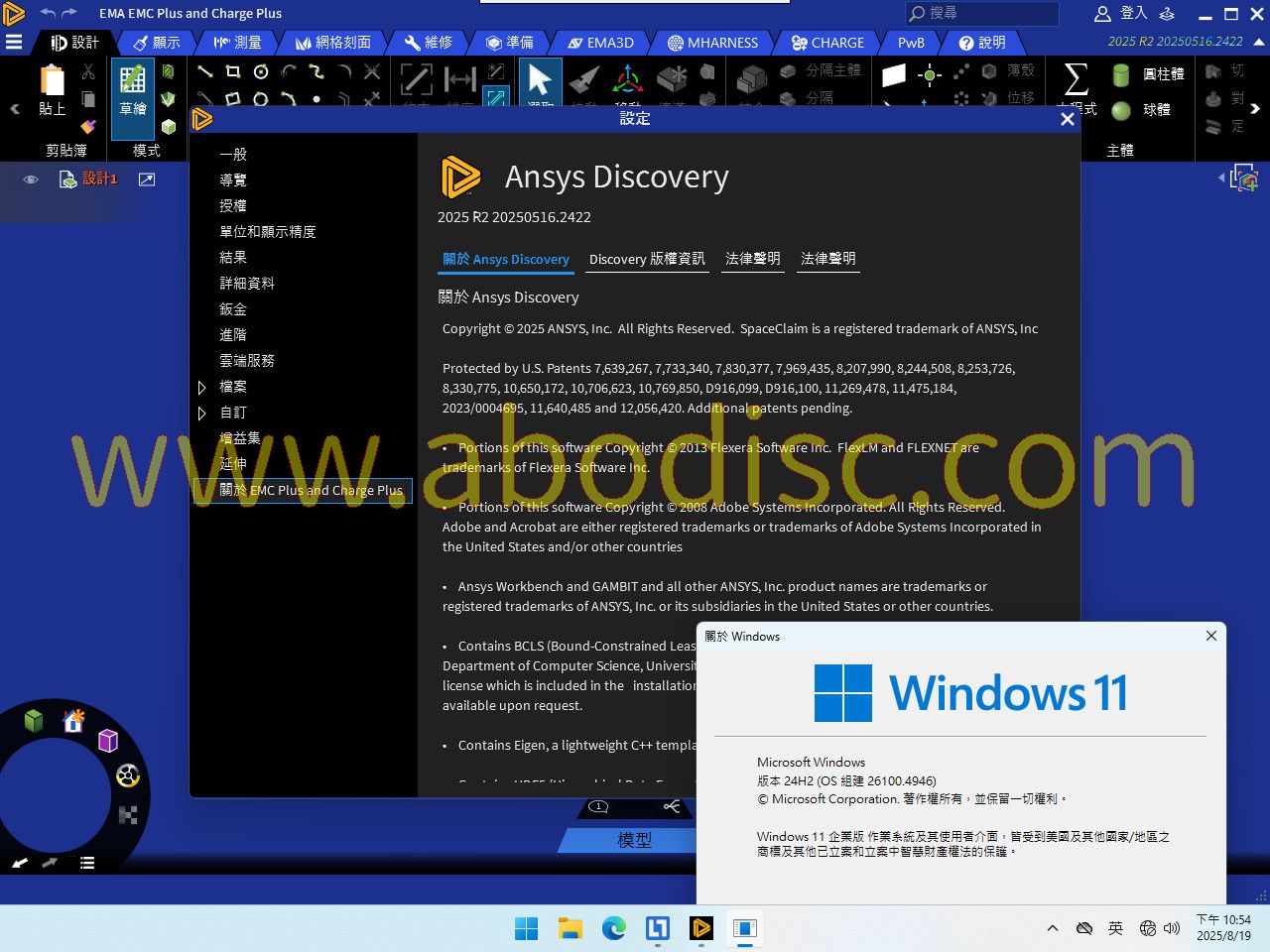Viewport: 1270px width, 952px height.
Task: Click the format painter brush icon
Action: click(x=88, y=126)
